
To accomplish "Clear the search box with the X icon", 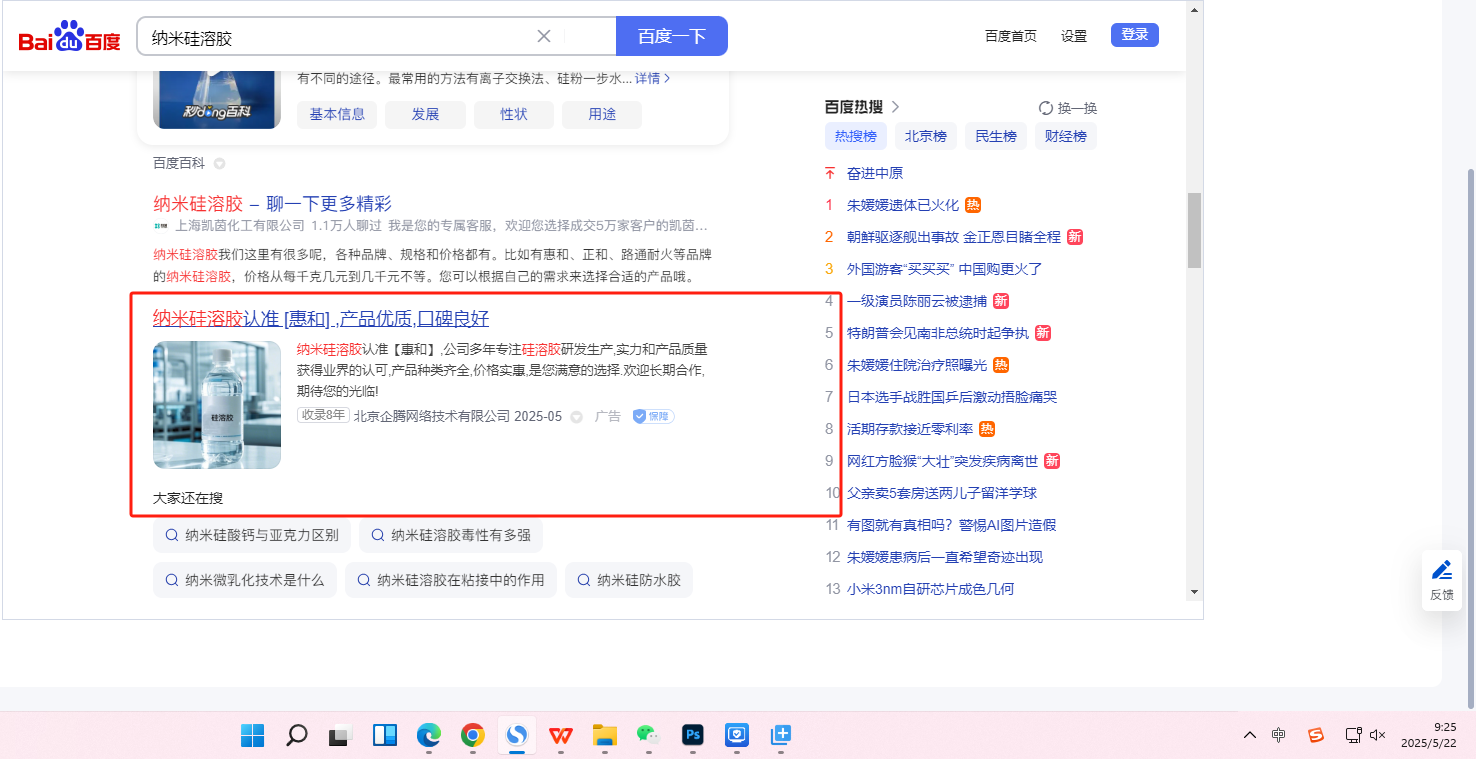I will 544,37.
